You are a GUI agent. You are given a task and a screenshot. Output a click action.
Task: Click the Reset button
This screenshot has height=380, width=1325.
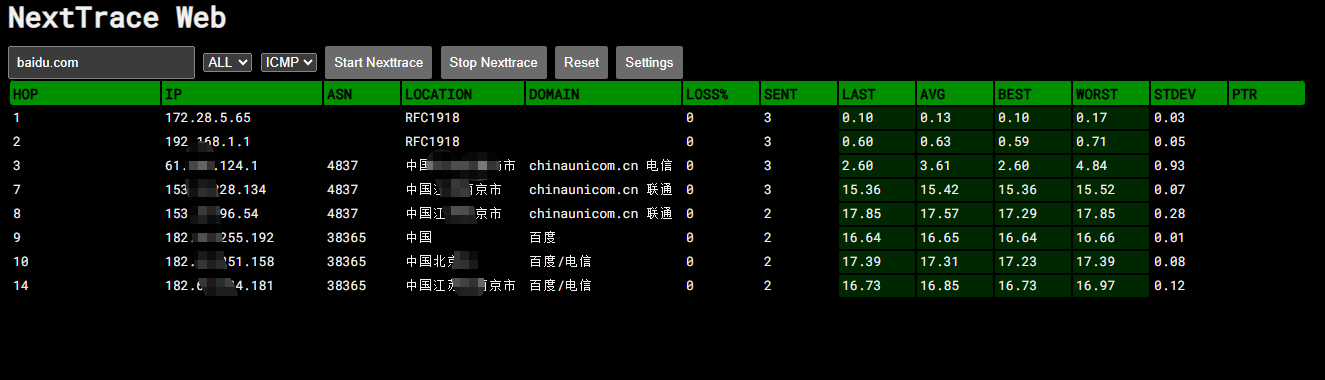tap(581, 62)
